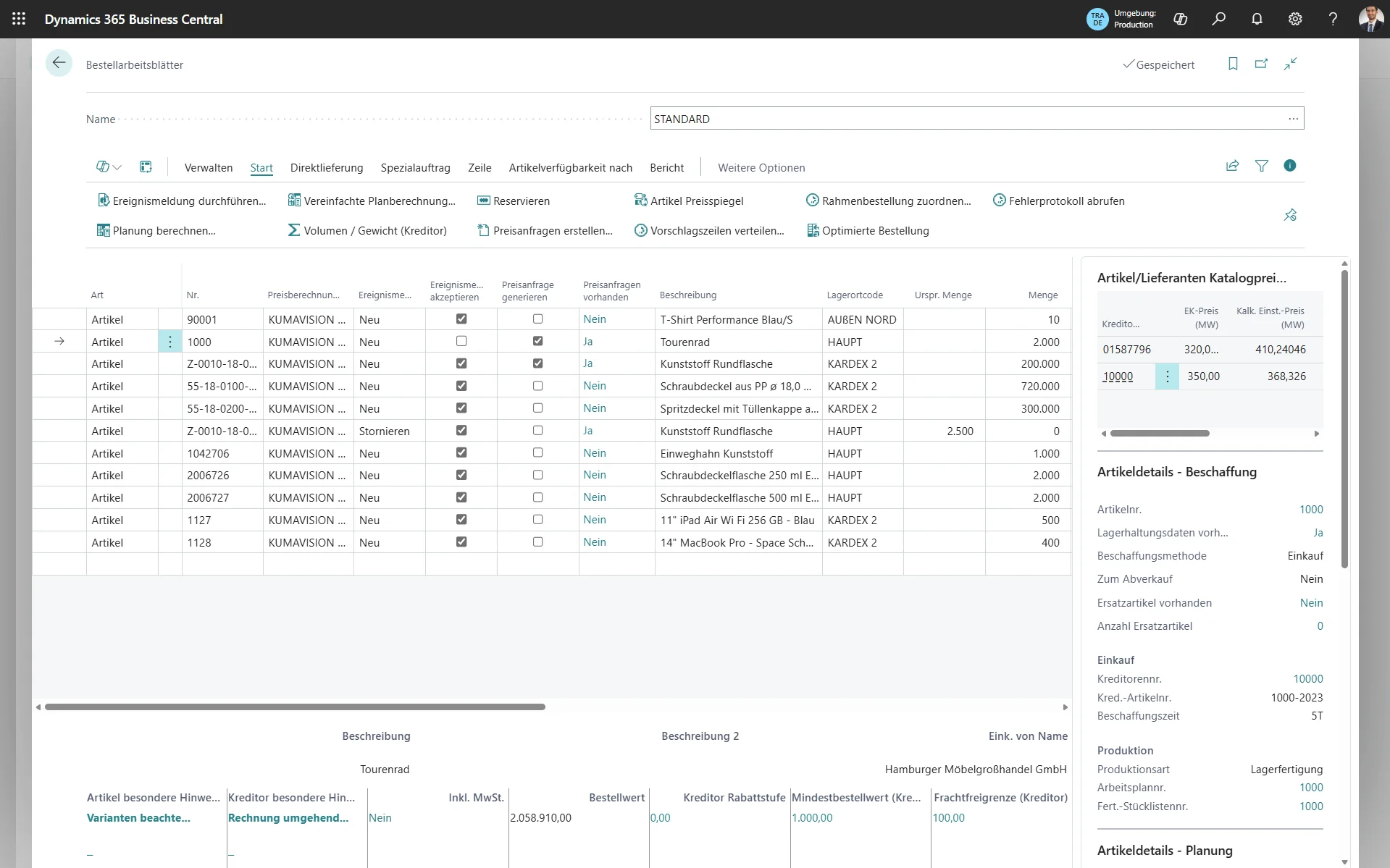The width and height of the screenshot is (1390, 868).
Task: Open page in new window
Action: pos(1261,64)
